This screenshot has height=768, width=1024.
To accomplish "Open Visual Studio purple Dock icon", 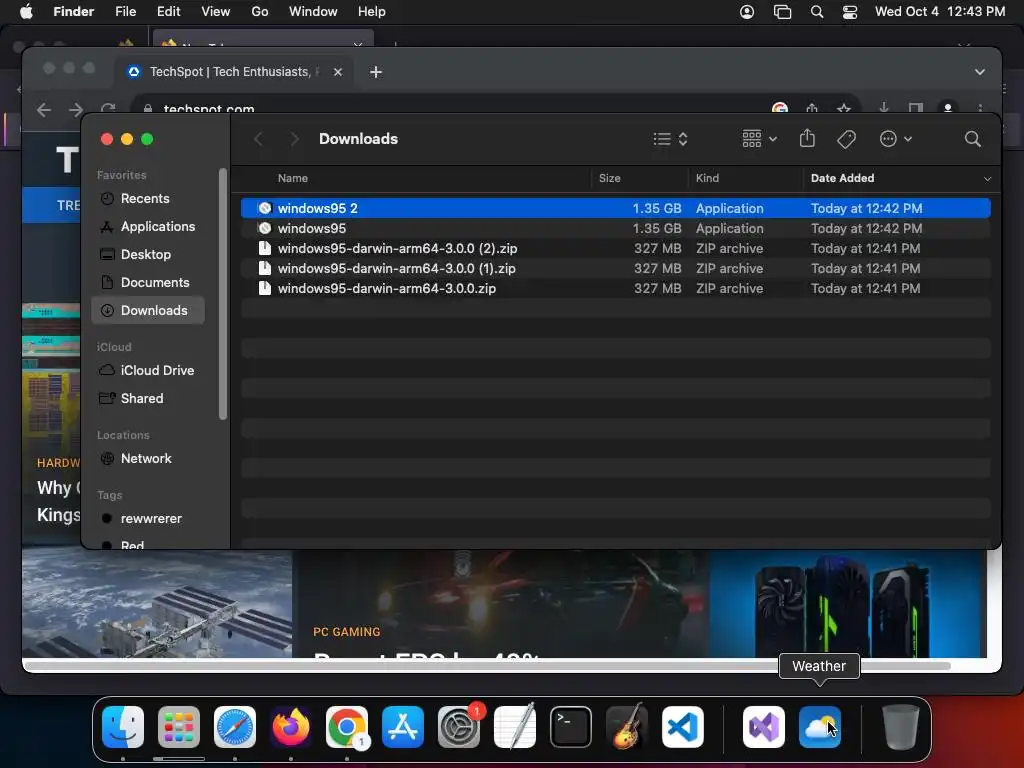I will coord(764,727).
